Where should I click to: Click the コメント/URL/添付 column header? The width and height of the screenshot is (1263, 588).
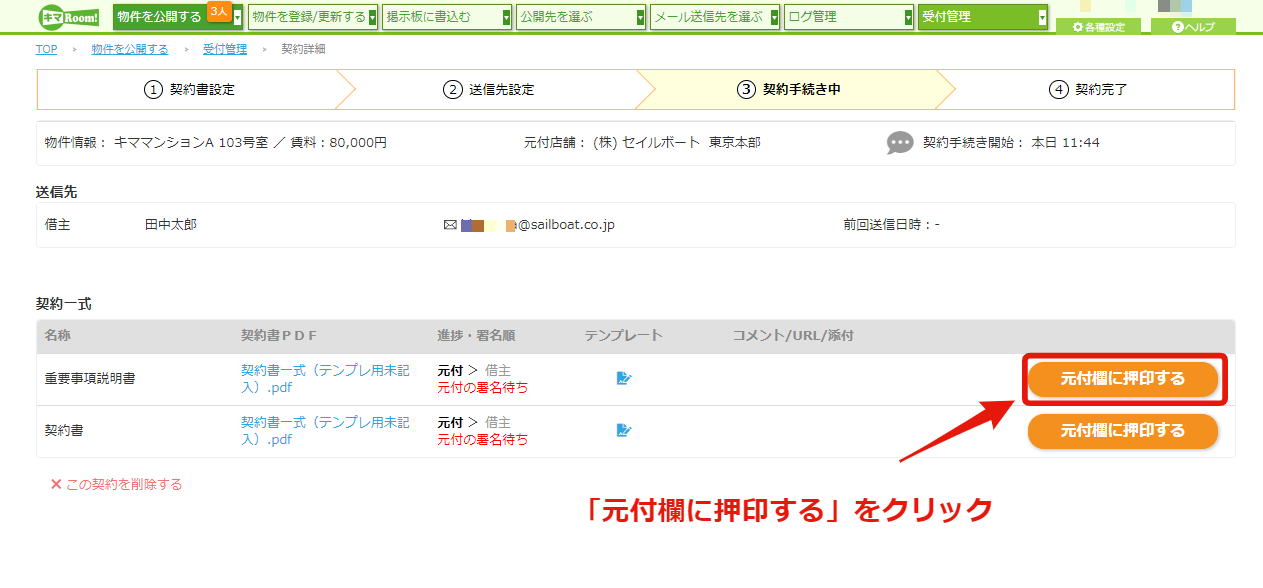pyautogui.click(x=793, y=336)
